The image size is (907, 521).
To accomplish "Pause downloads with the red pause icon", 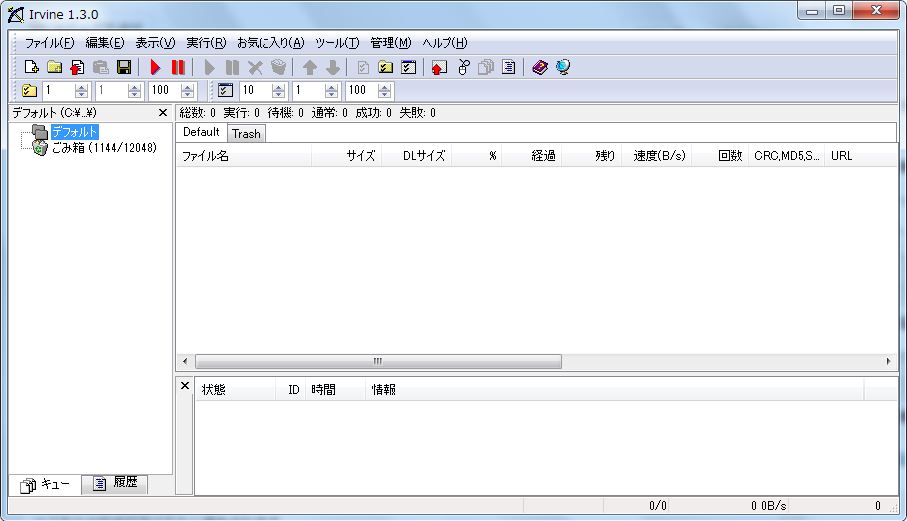I will tap(178, 67).
